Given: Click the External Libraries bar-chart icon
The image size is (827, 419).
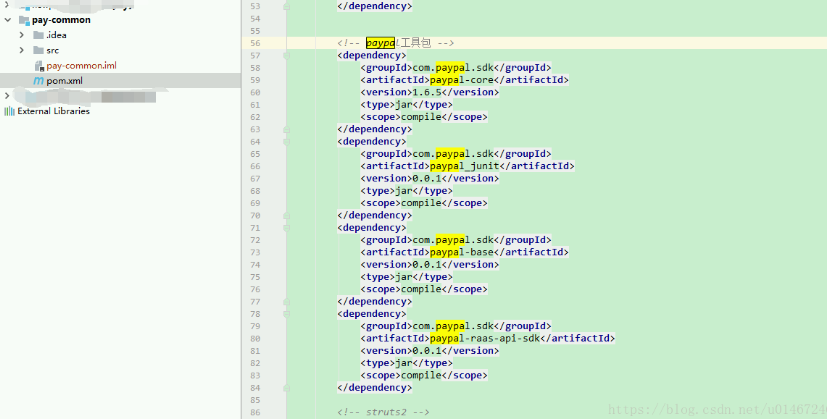Looking at the screenshot, I should click(x=9, y=111).
